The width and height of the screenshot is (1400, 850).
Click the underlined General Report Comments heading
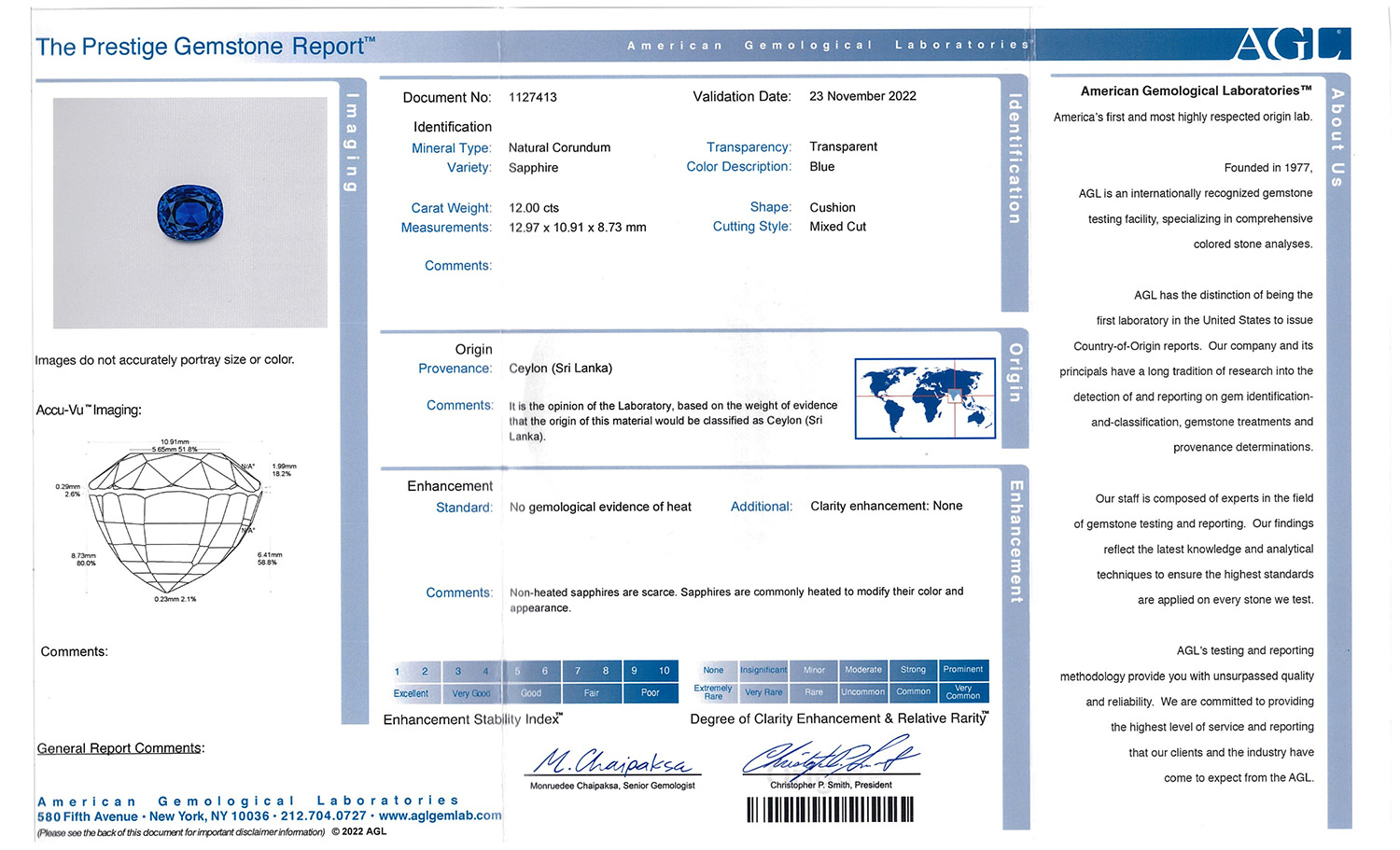tap(120, 748)
